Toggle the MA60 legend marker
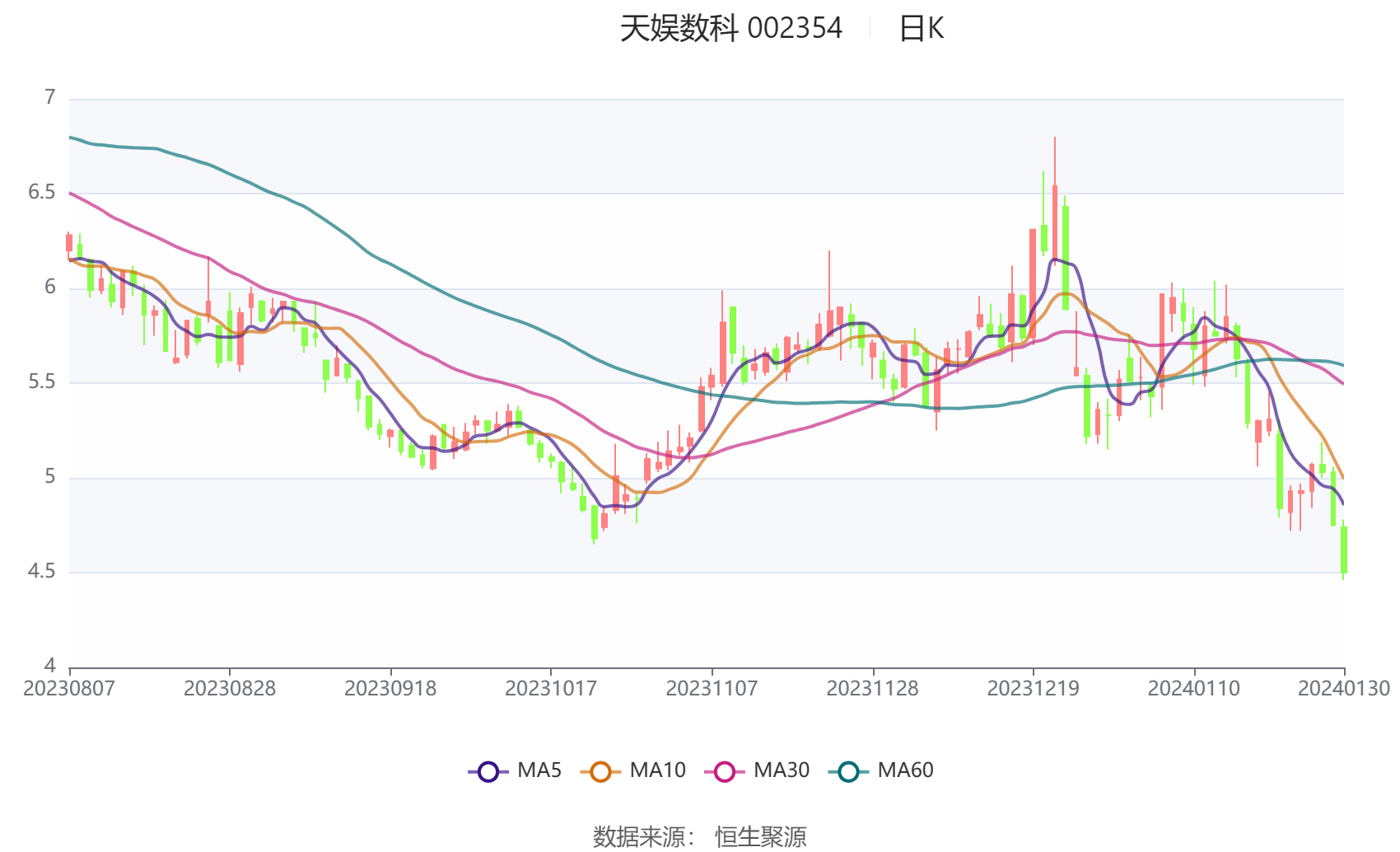 (848, 771)
